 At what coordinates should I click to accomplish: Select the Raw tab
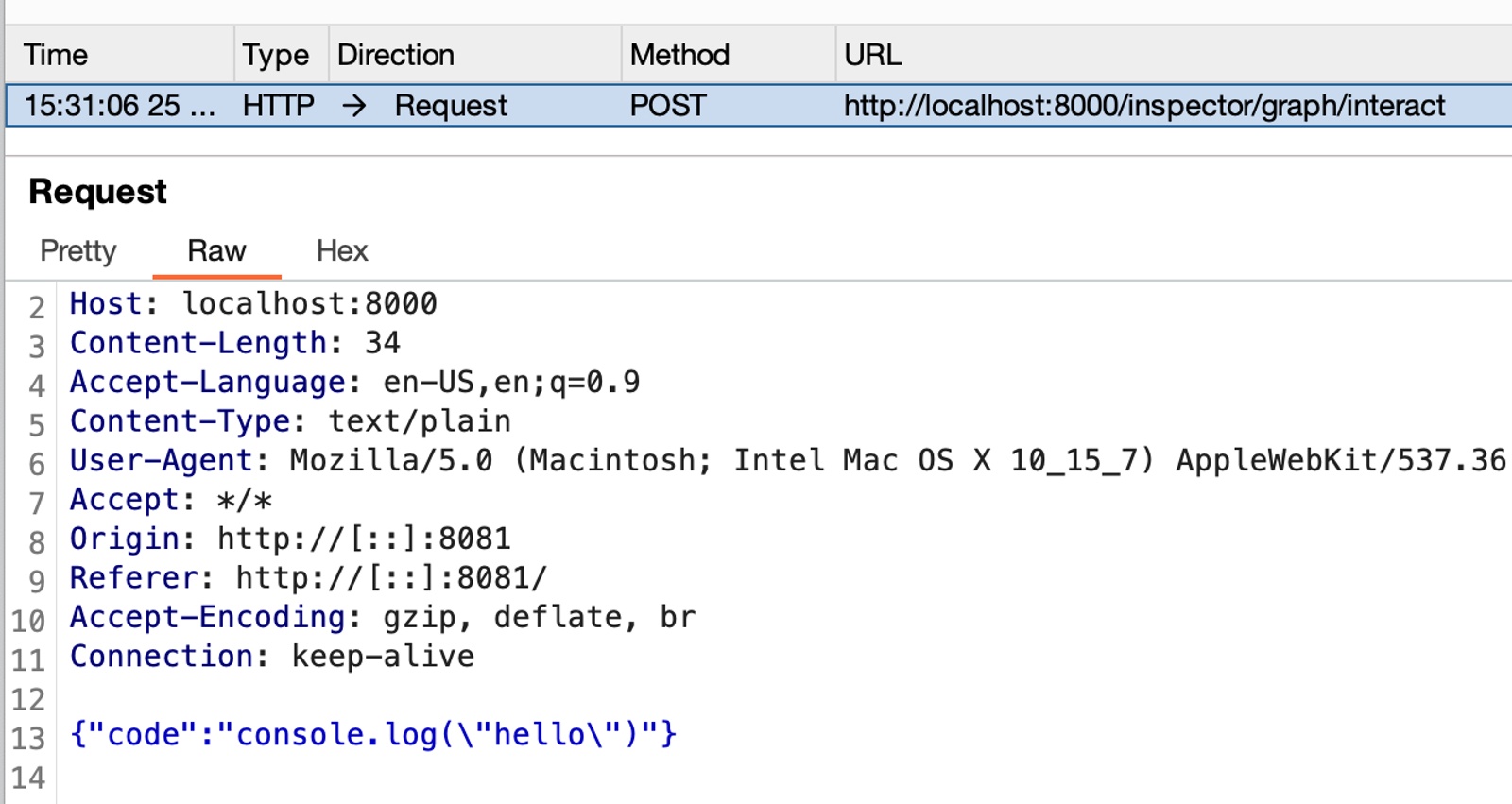[216, 251]
